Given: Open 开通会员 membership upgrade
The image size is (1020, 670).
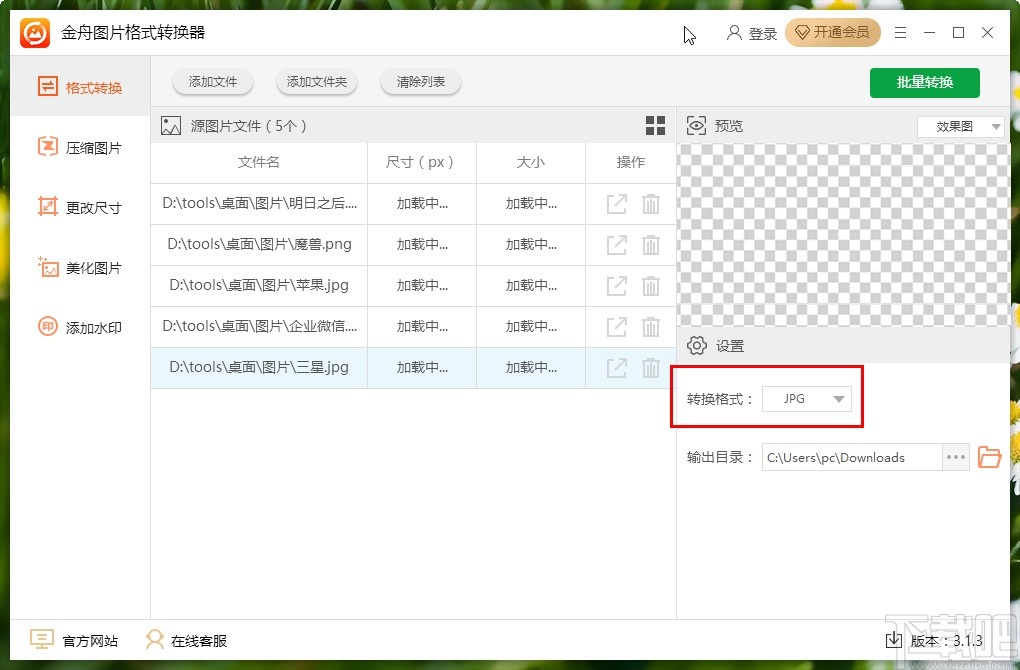Looking at the screenshot, I should click(833, 32).
